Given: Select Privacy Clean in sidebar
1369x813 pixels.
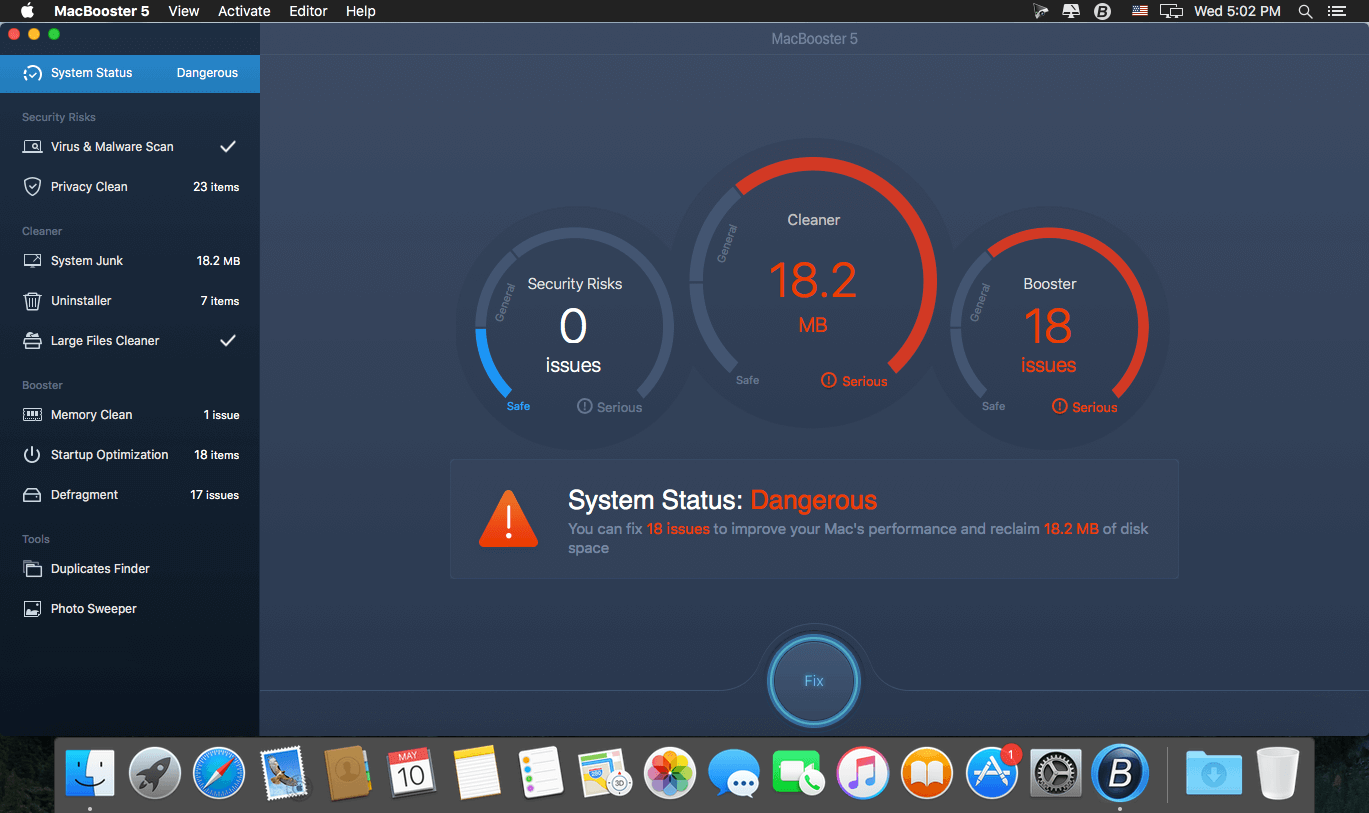Looking at the screenshot, I should coord(130,187).
